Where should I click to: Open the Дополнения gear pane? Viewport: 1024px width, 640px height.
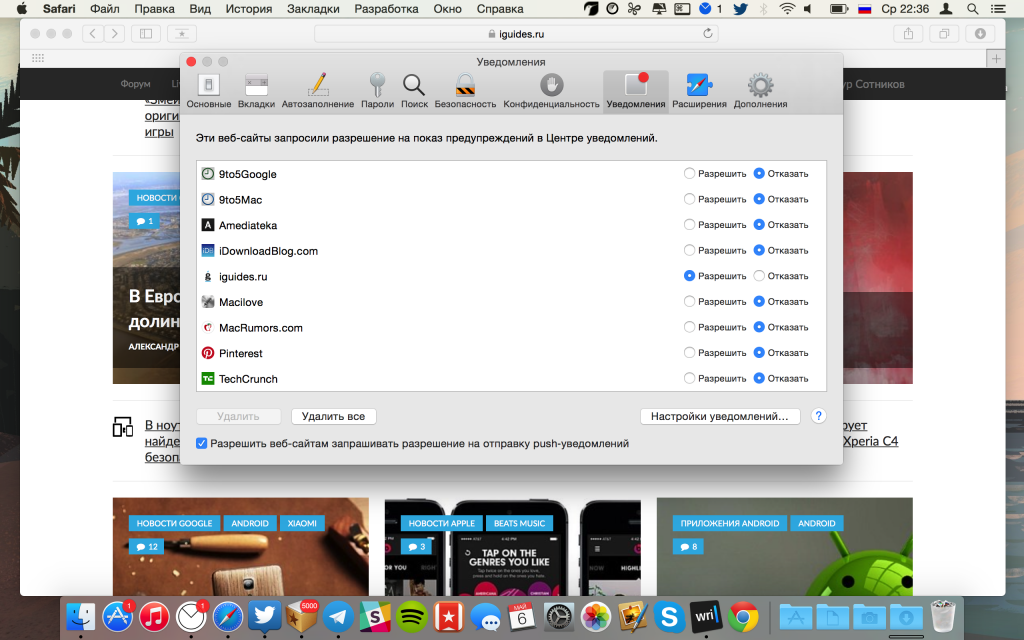pos(760,90)
